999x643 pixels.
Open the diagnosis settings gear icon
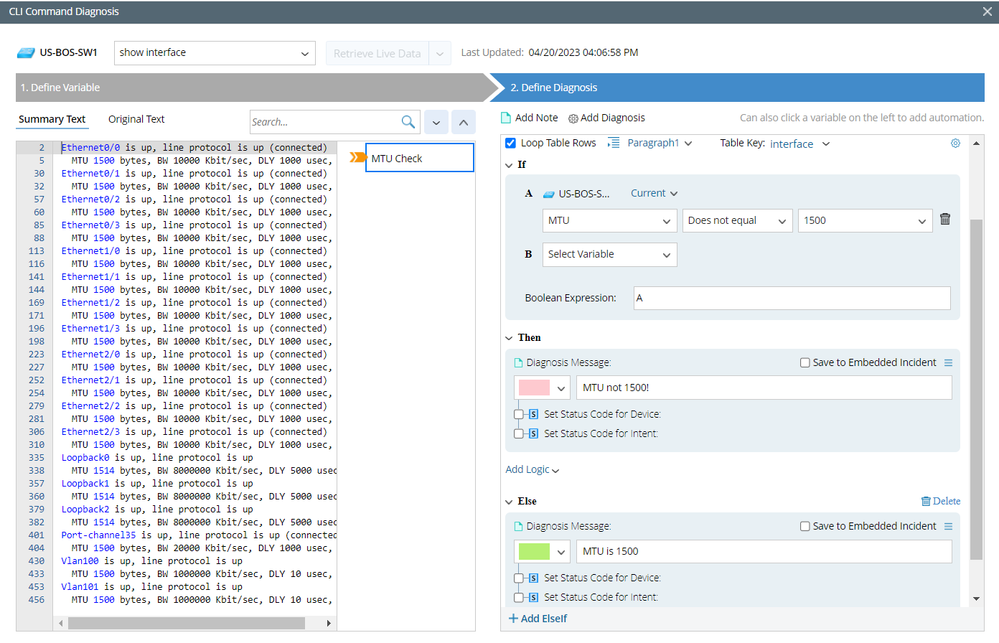click(x=955, y=144)
